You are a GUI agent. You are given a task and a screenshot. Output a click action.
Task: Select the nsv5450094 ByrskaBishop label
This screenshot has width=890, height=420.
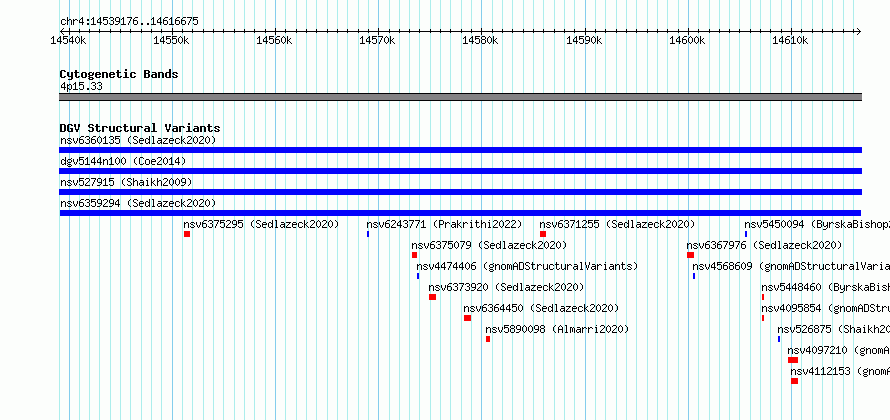817,224
